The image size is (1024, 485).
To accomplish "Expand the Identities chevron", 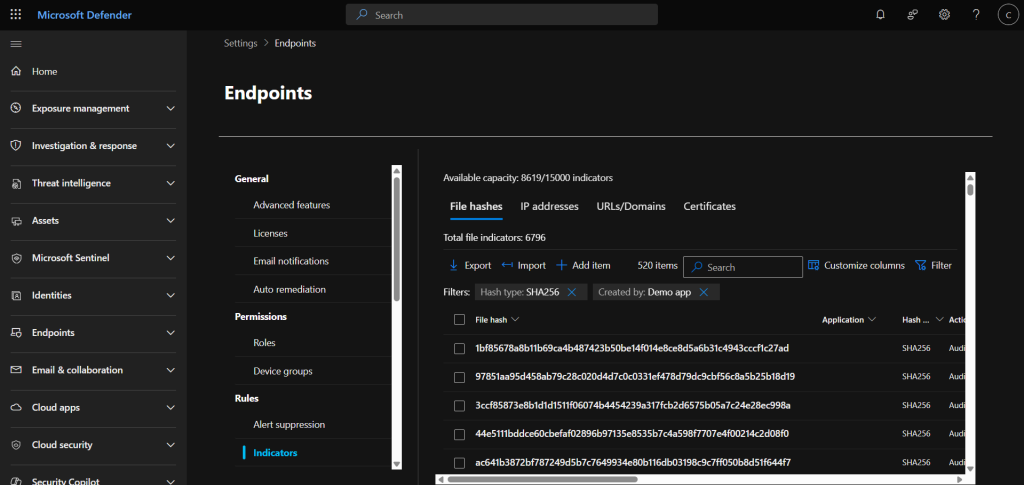I will 170,295.
